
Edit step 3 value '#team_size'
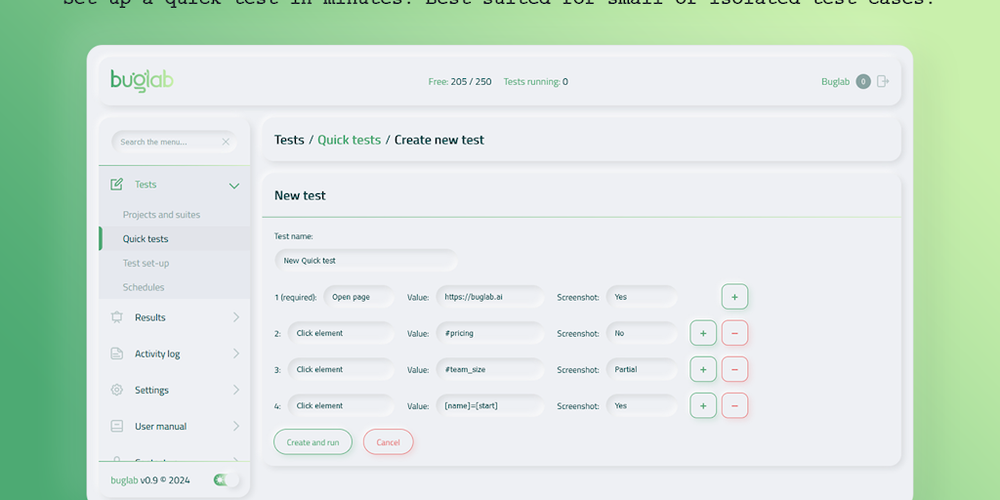[x=490, y=369]
